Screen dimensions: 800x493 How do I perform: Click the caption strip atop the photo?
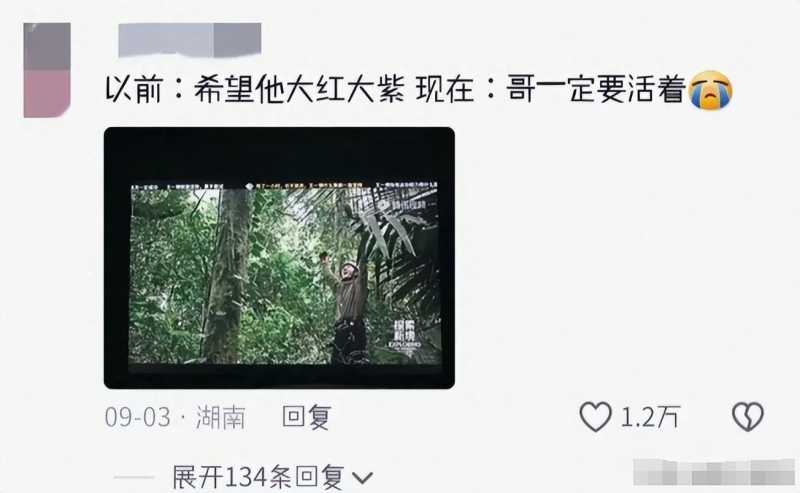click(x=284, y=185)
